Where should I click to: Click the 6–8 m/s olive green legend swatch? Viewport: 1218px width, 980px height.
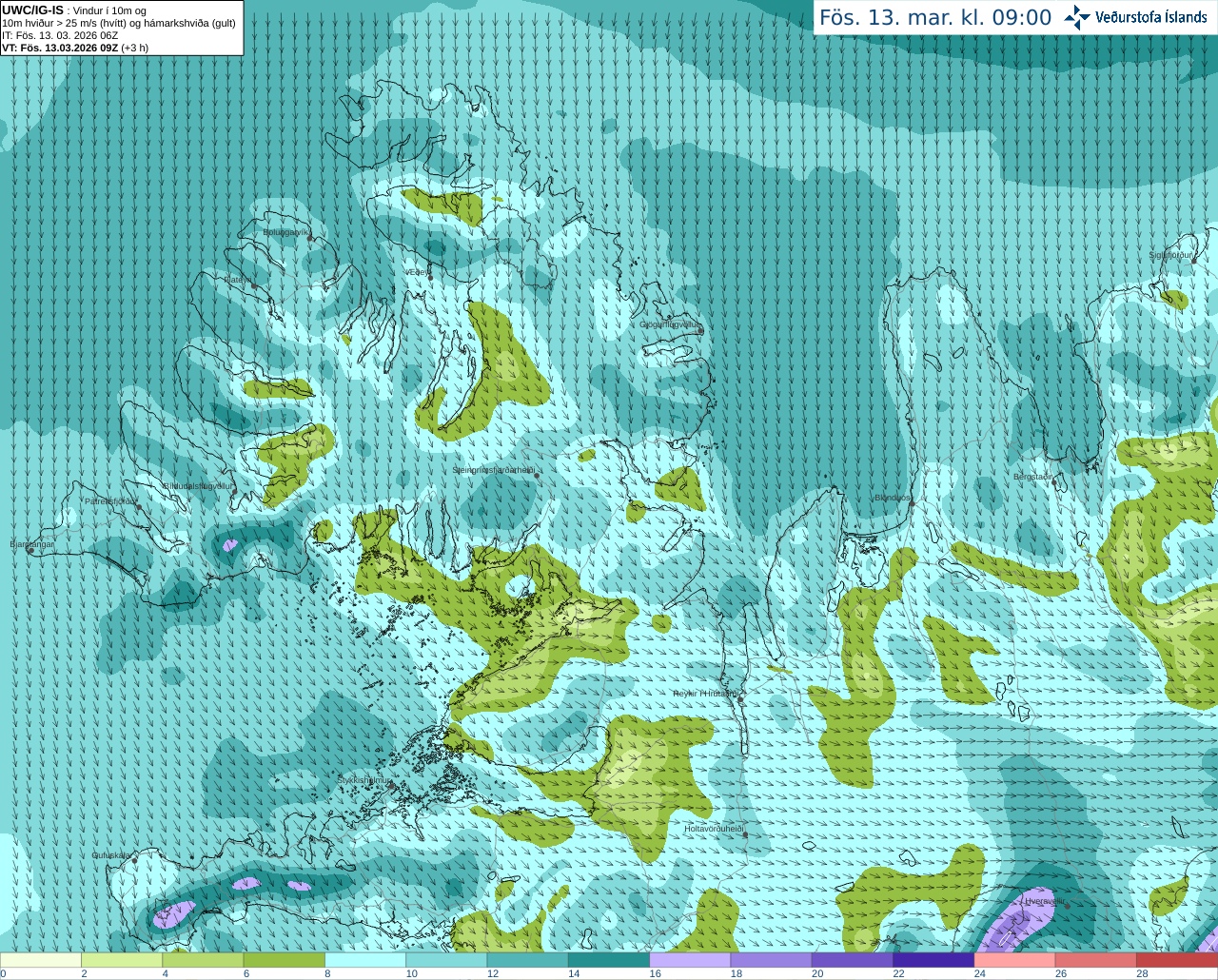click(x=285, y=960)
